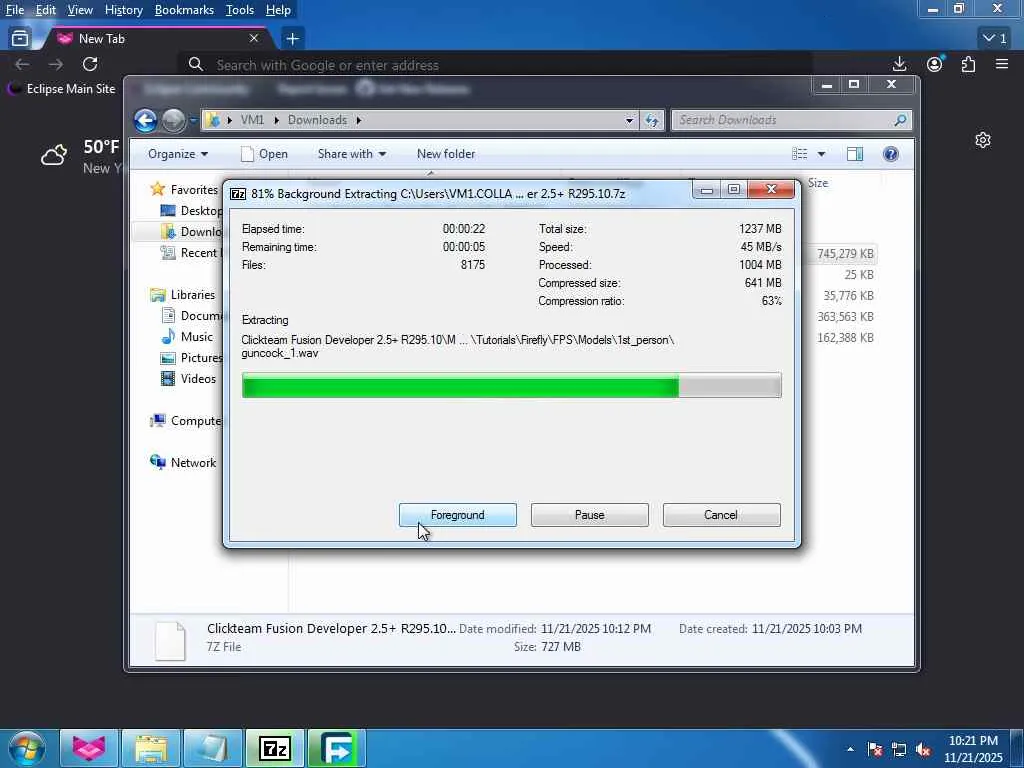Viewport: 1024px width, 768px height.
Task: Open the Organize dropdown menu
Action: point(178,154)
